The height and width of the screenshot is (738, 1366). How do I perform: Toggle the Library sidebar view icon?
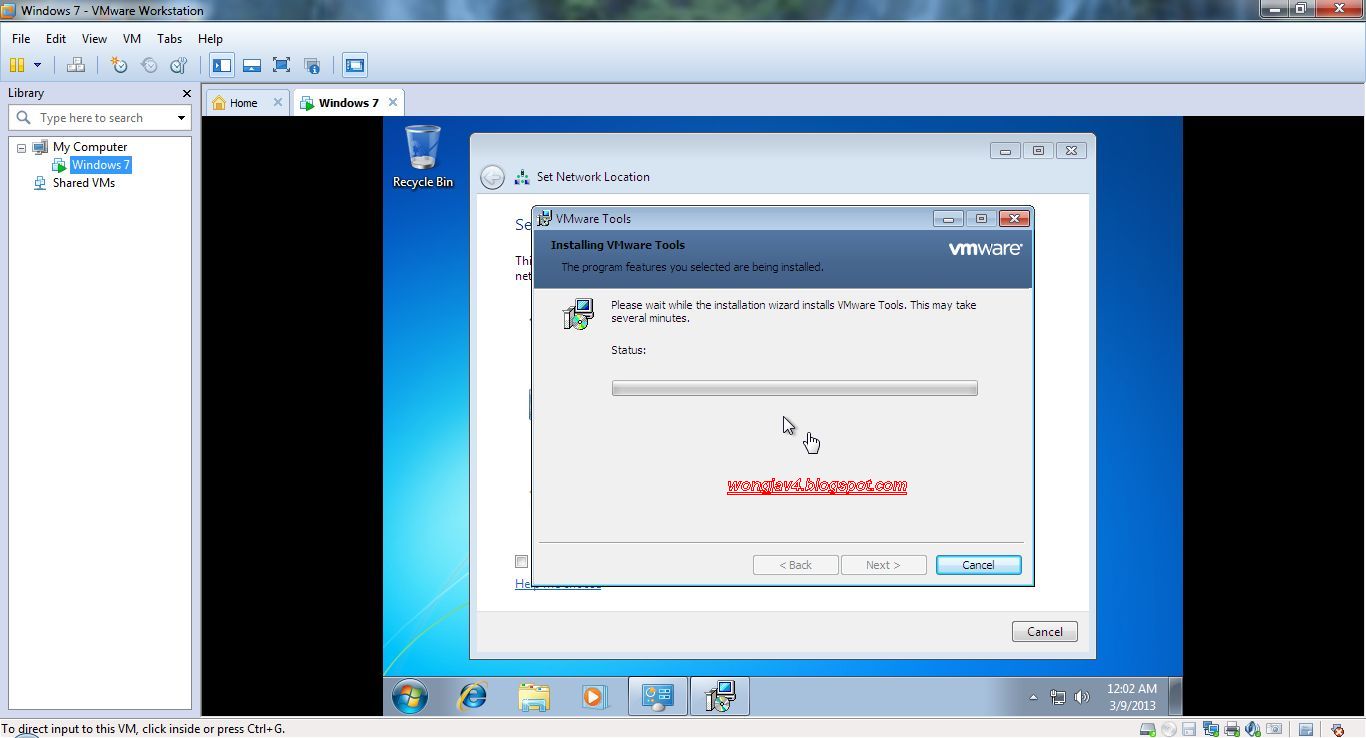[x=222, y=65]
